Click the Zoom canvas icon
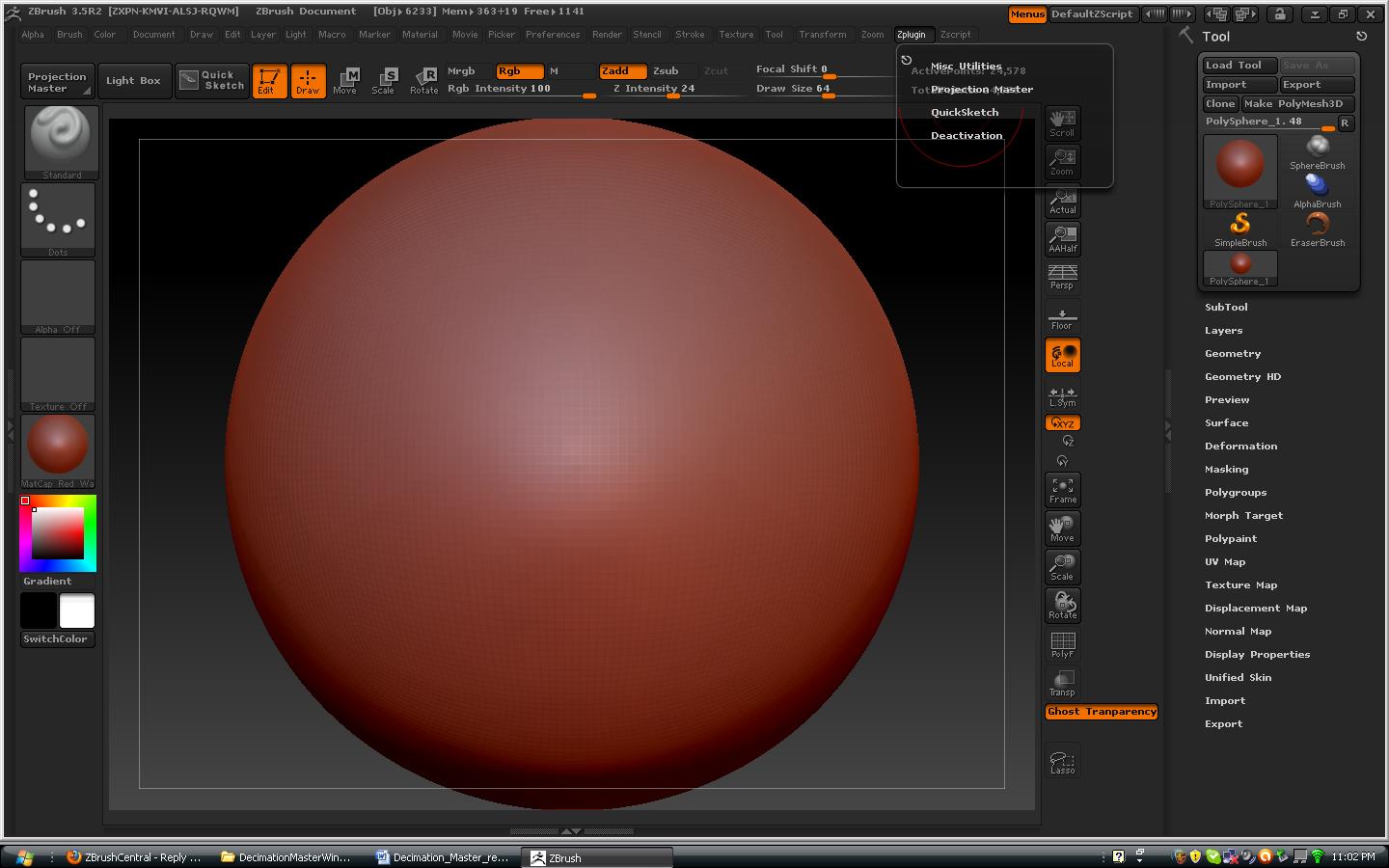Screen dimensions: 1389x868 [1062, 162]
